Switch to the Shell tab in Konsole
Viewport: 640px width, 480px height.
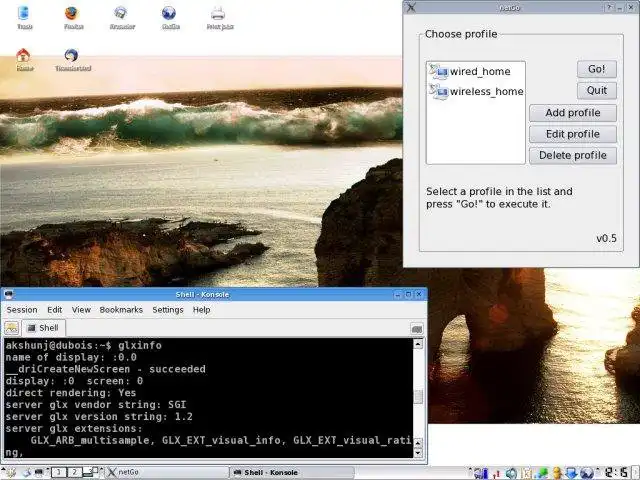click(43, 328)
